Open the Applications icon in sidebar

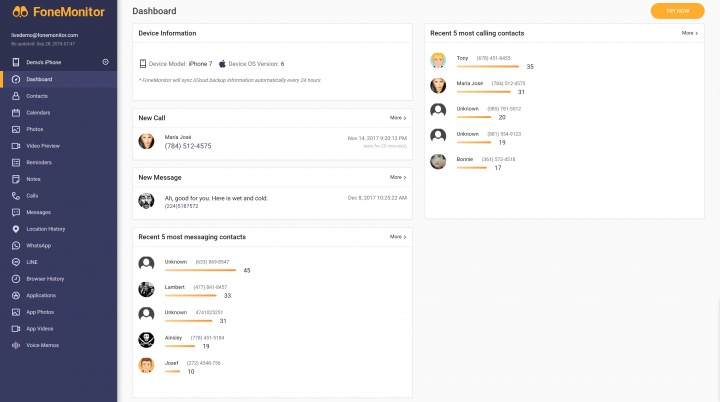coord(16,295)
